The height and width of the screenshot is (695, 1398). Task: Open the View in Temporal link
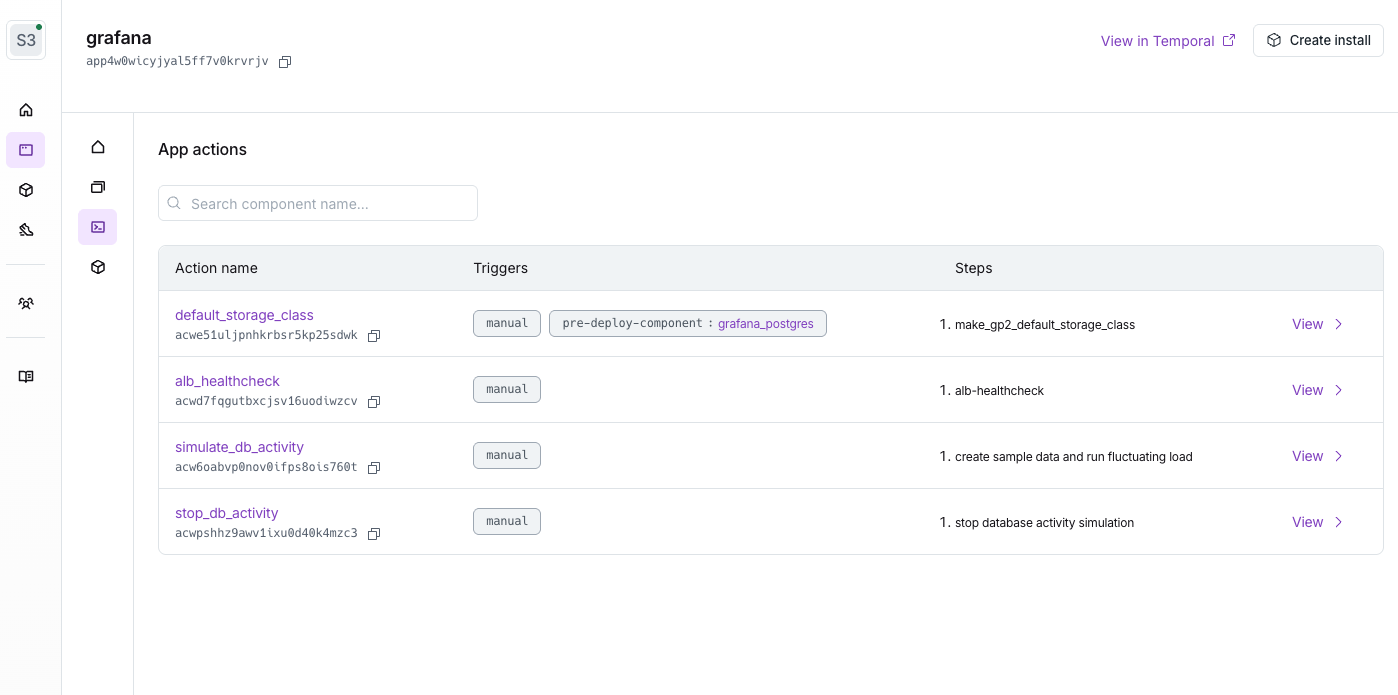point(1157,41)
